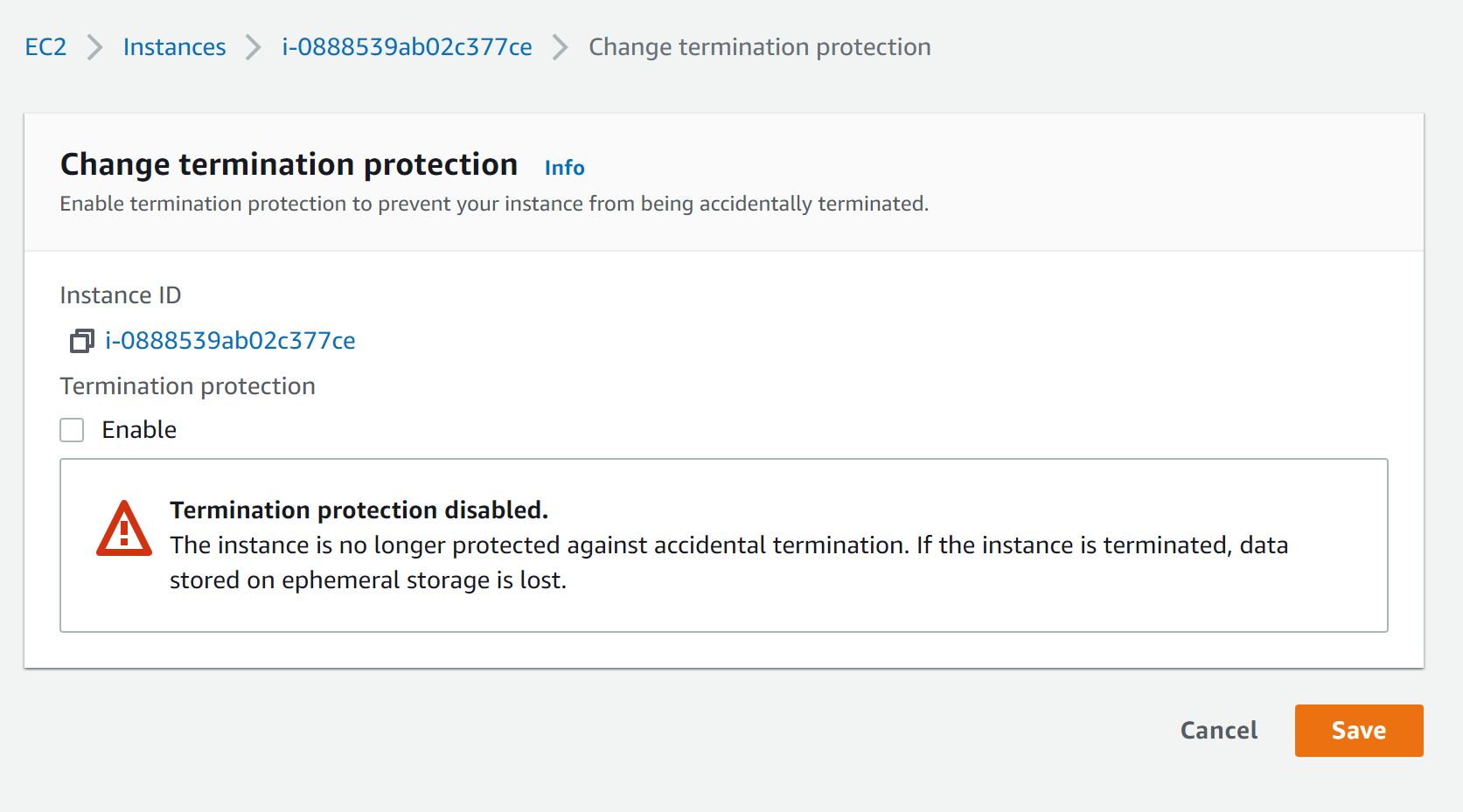
Task: Open instance i-0888539ab02c377ce in breadcrumb
Action: 407,47
